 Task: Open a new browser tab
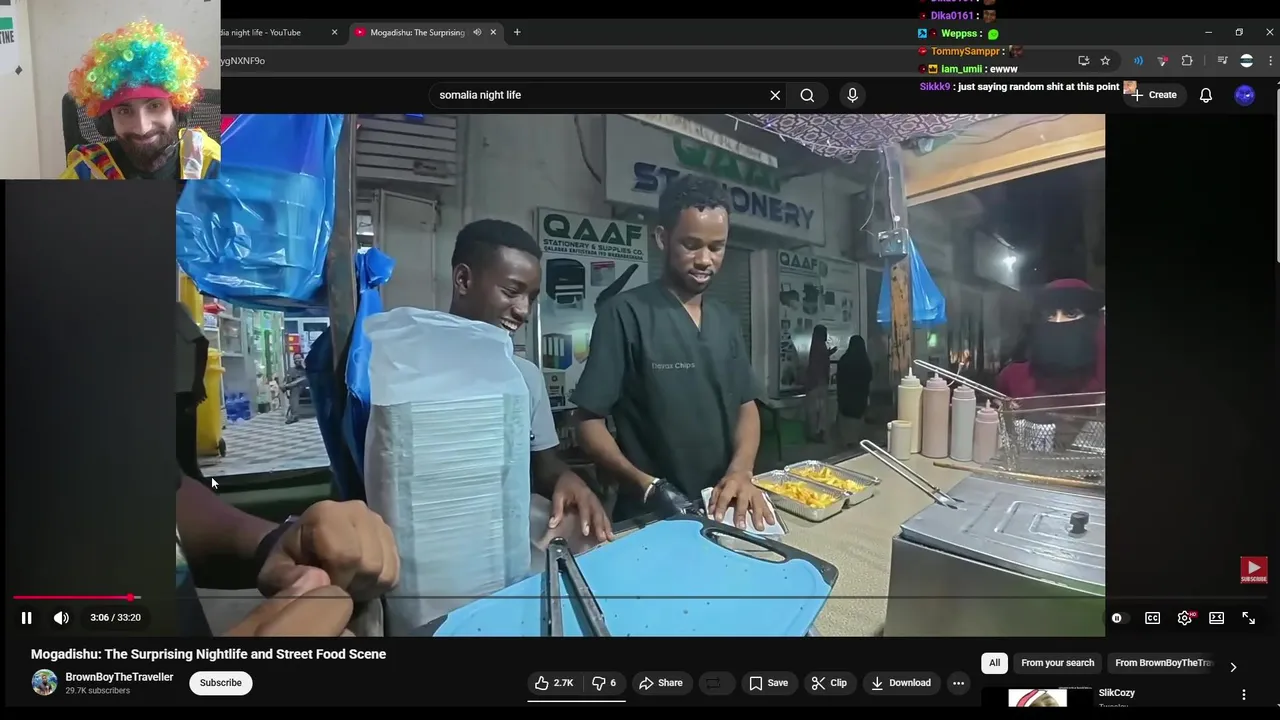pyautogui.click(x=517, y=32)
